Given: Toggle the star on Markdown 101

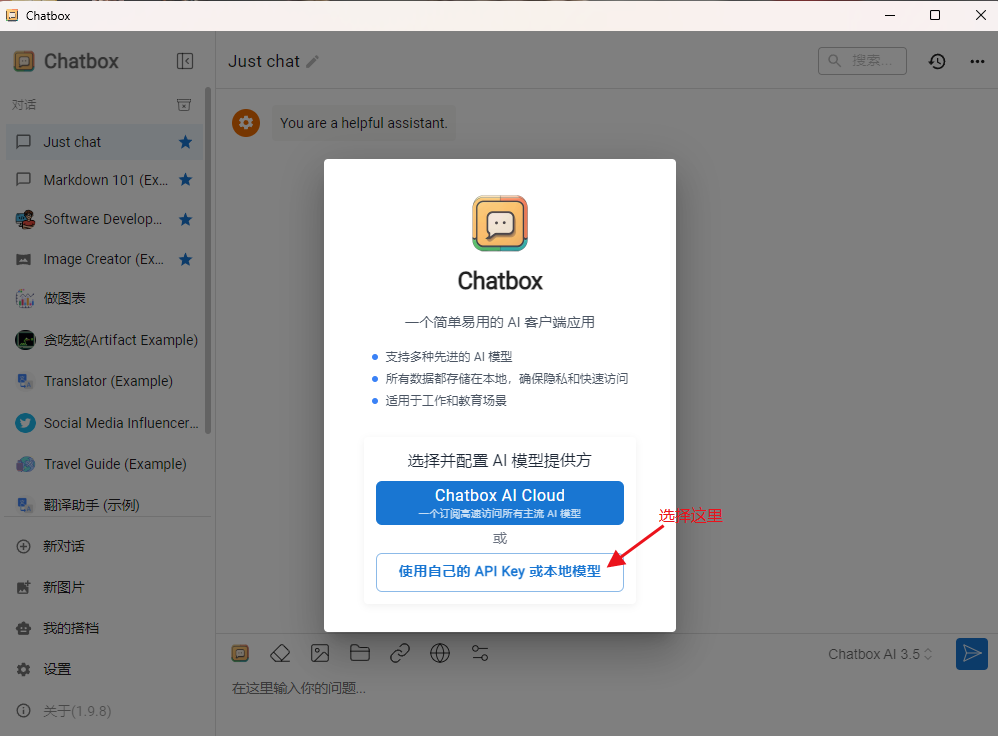Looking at the screenshot, I should 185,180.
